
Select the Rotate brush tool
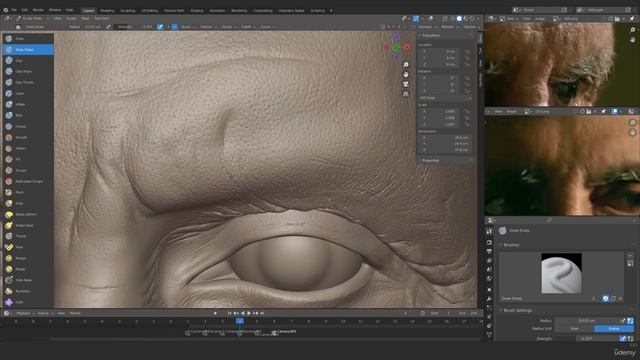[x=28, y=269]
